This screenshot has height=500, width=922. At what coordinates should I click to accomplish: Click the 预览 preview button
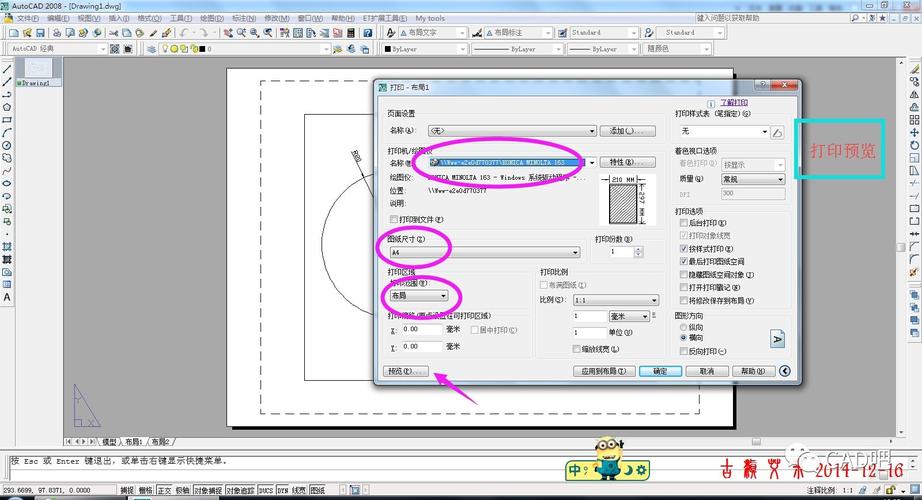point(405,371)
